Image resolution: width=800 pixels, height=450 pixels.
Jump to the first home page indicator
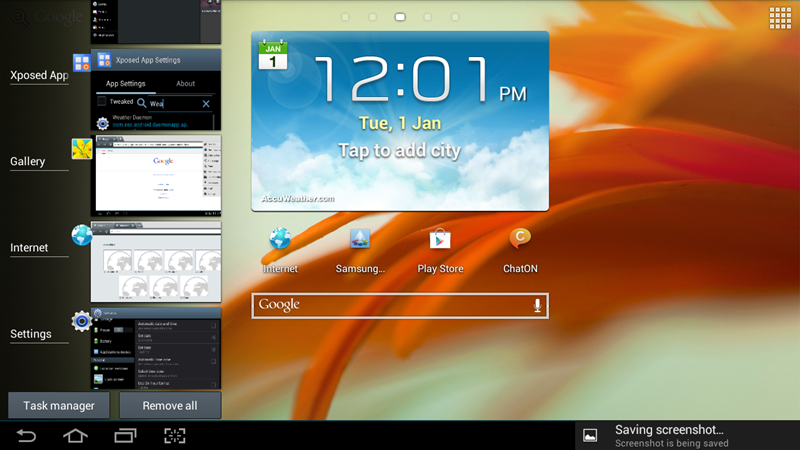click(x=345, y=17)
